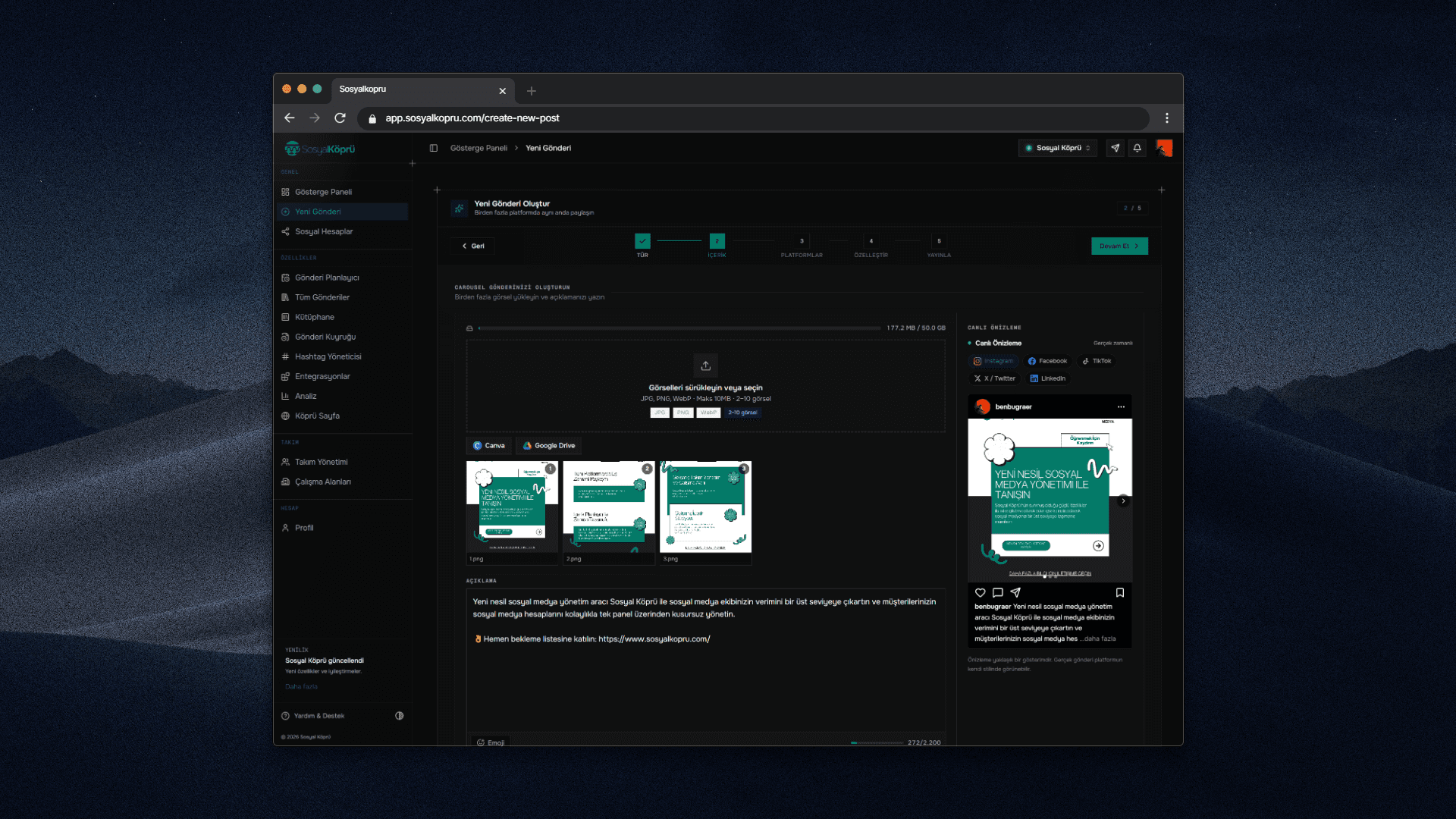Click the browser address bar
1456x819 pixels.
pos(753,118)
